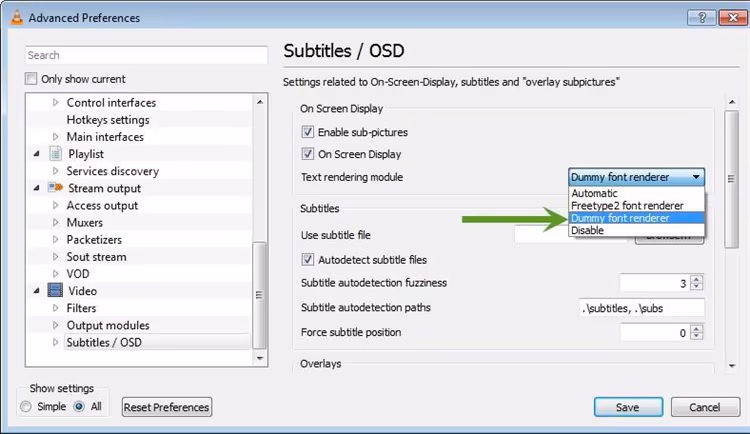Choose Automatic in the renderer list
This screenshot has width=750, height=434.
point(637,193)
